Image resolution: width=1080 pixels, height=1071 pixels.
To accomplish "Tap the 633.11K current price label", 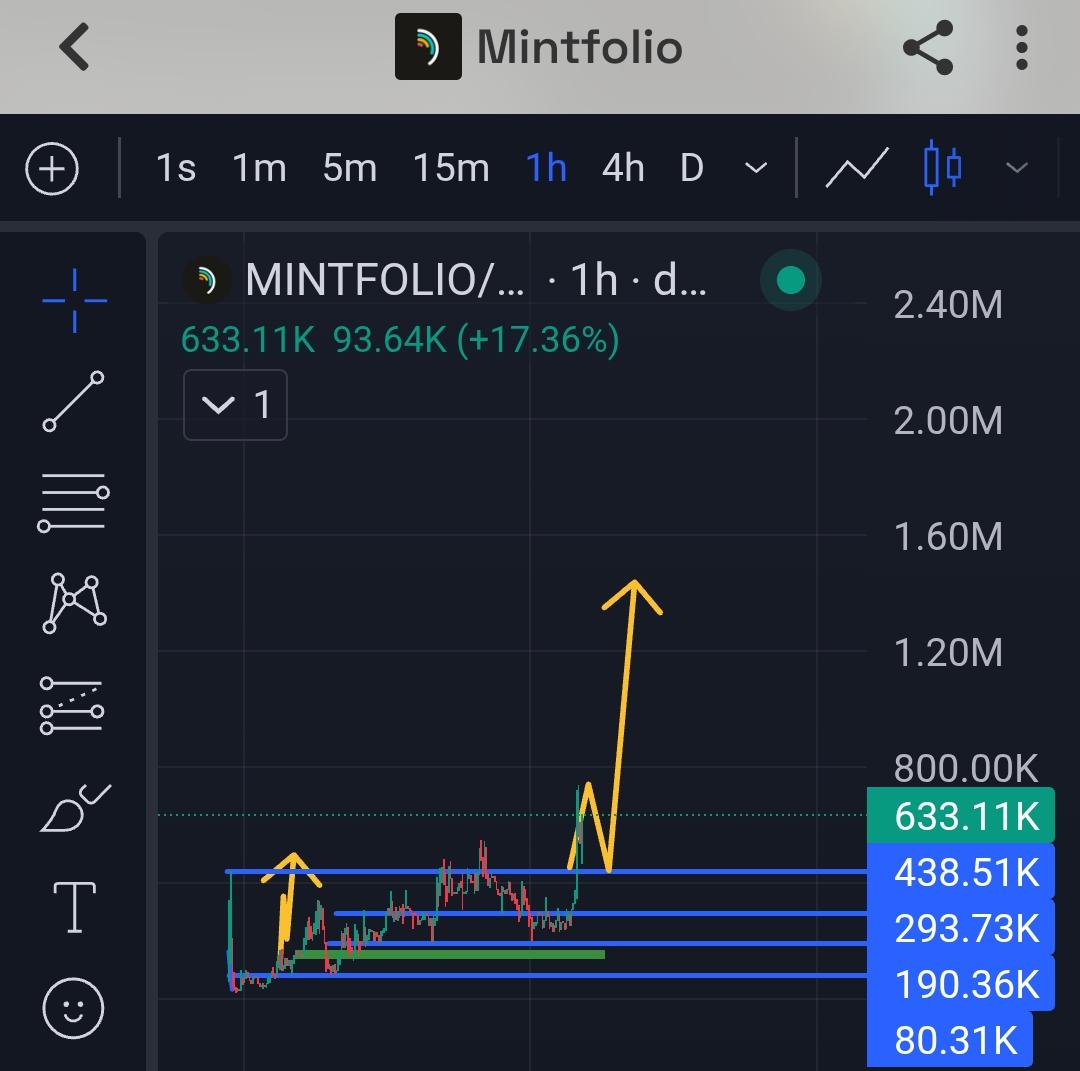I will click(x=961, y=816).
